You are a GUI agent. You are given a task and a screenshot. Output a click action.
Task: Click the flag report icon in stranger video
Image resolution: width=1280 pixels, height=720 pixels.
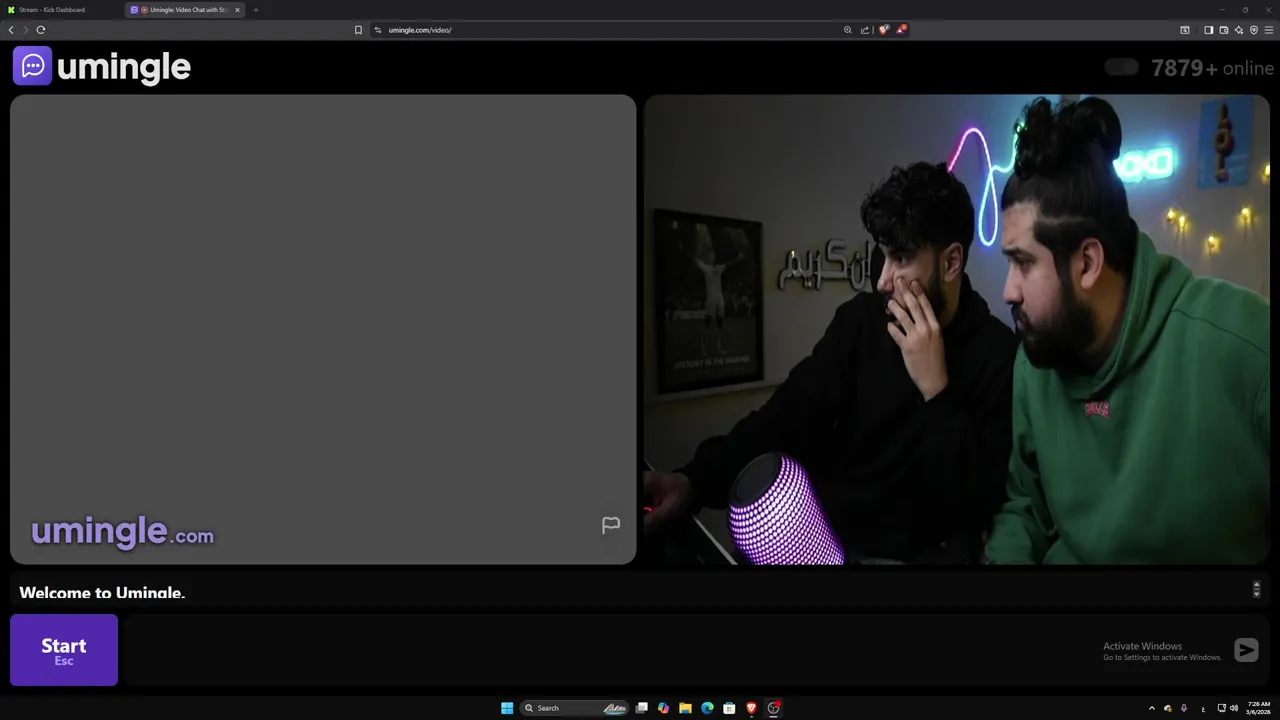[x=611, y=525]
